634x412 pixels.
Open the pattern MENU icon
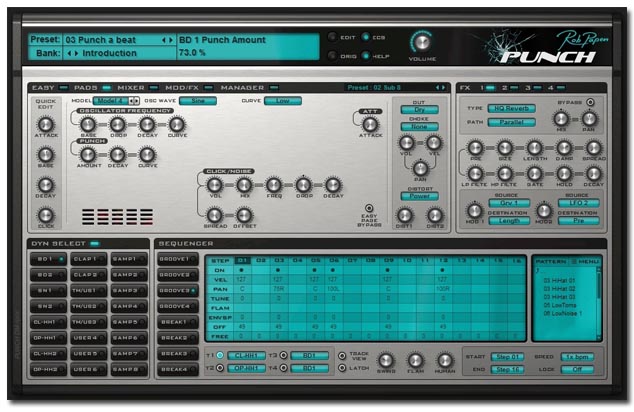[573, 262]
